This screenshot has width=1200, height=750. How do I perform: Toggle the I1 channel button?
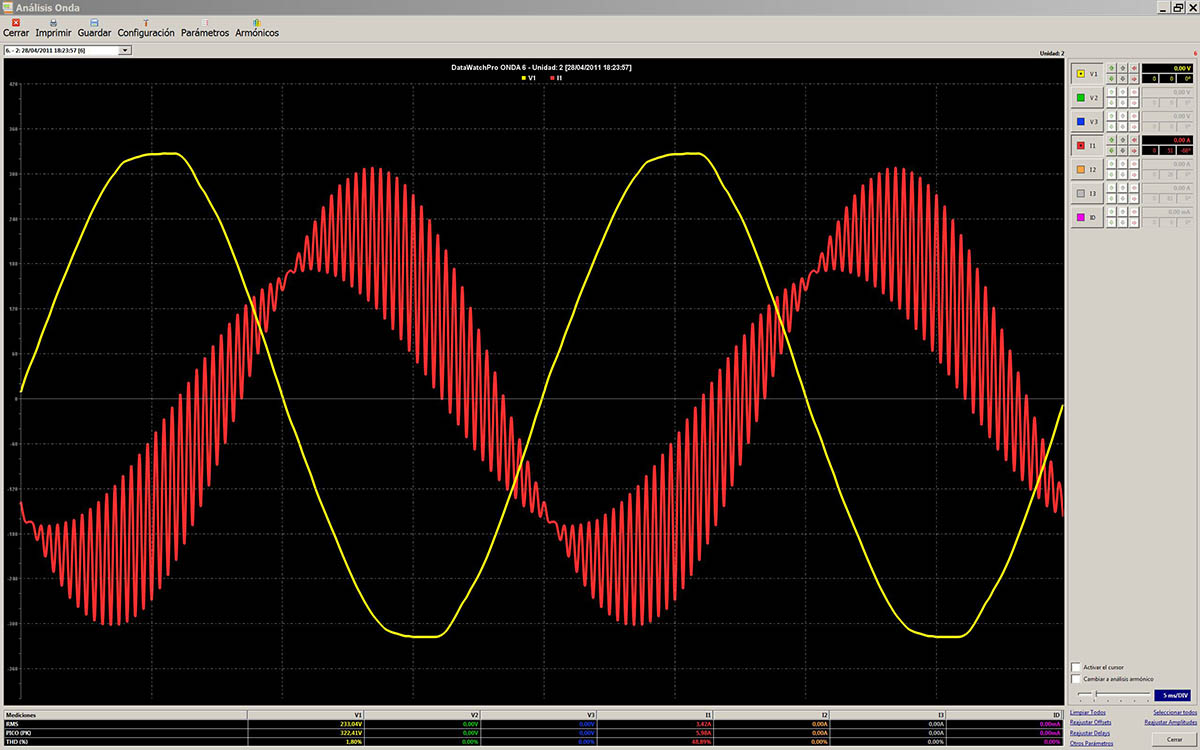pos(1087,146)
